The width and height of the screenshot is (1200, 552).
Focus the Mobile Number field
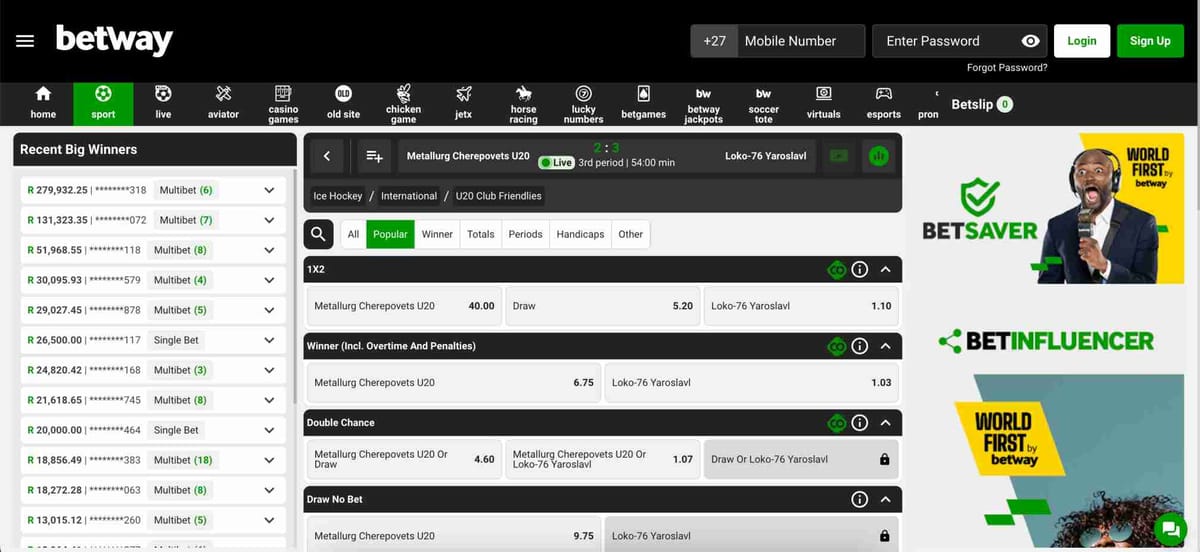coord(800,41)
